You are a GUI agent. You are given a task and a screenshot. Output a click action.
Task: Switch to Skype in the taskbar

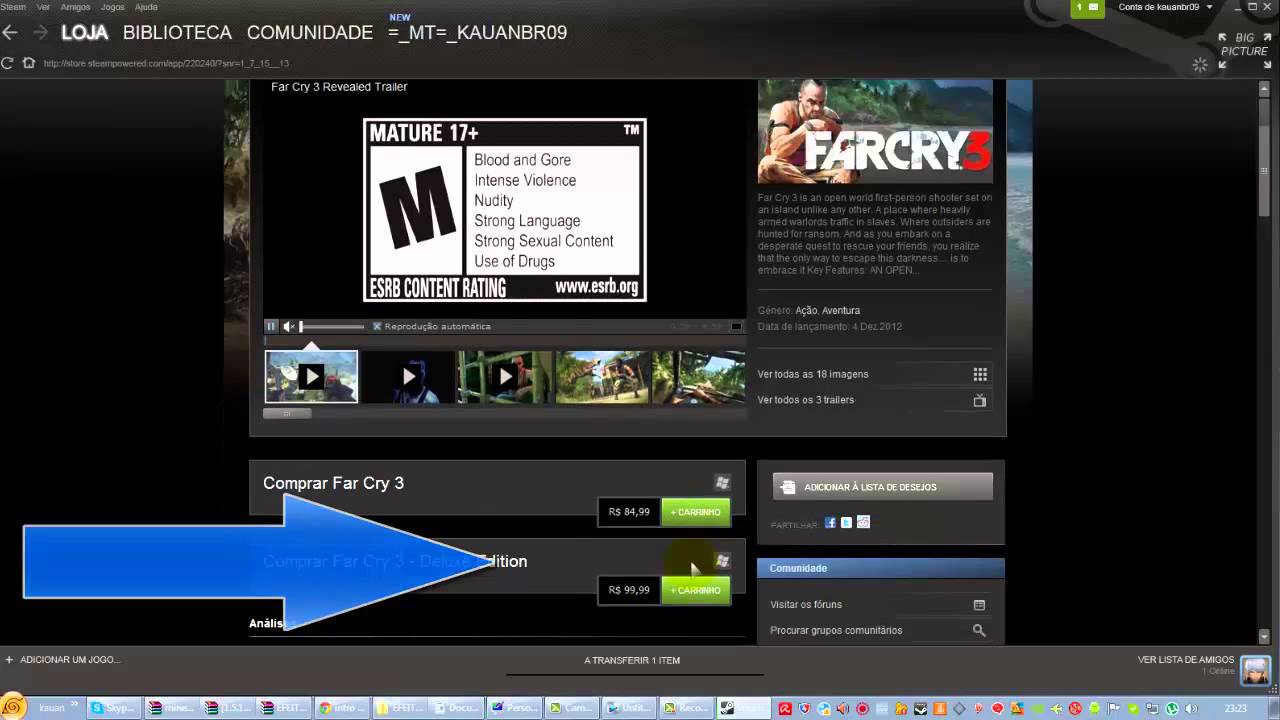pos(111,708)
